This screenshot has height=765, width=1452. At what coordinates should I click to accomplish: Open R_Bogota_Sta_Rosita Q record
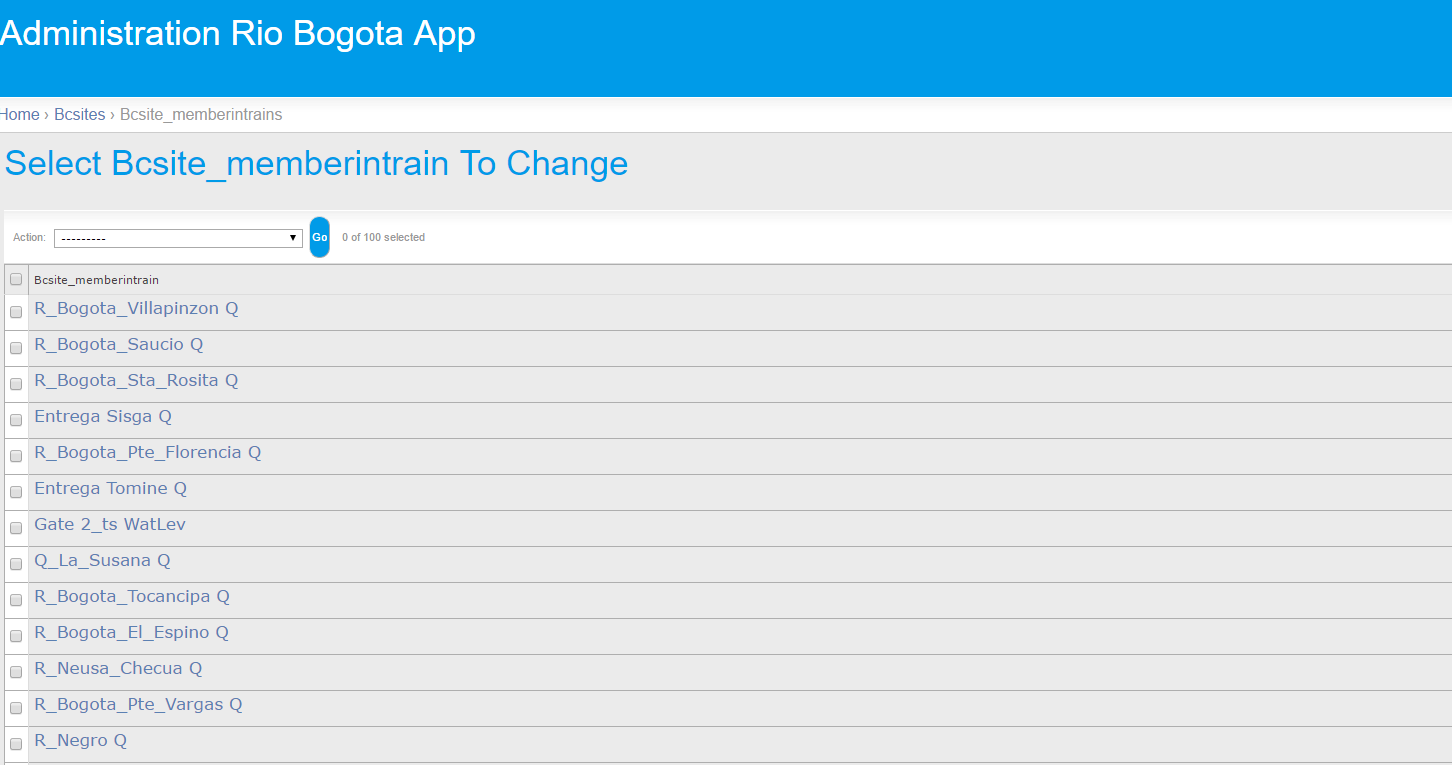(x=136, y=381)
